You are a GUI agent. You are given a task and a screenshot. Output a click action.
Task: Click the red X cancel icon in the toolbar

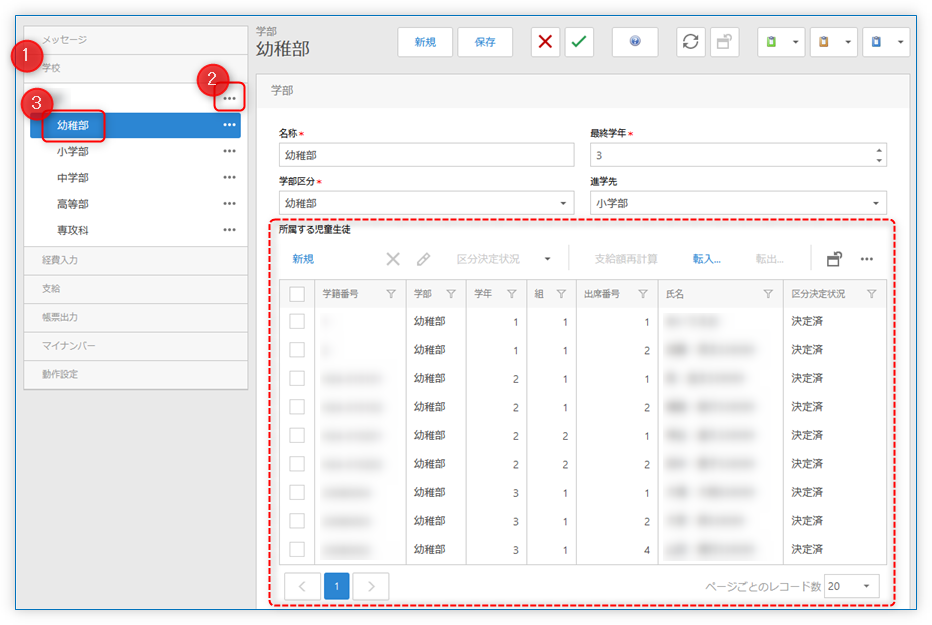[545, 42]
